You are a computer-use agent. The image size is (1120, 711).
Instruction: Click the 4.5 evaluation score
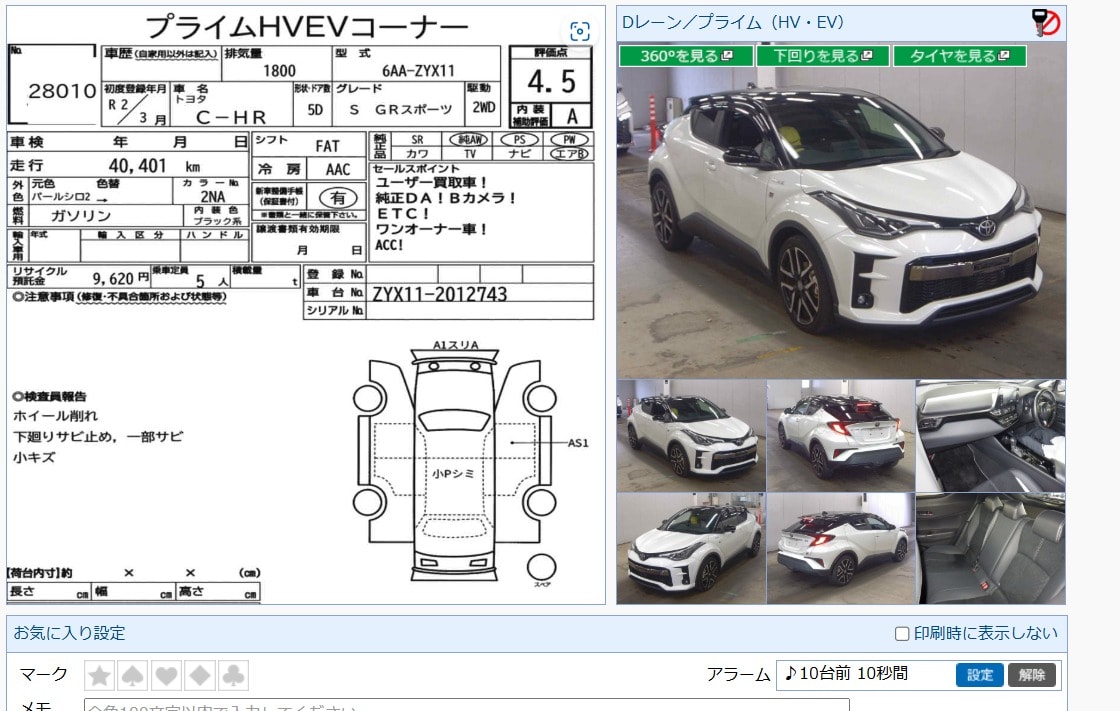click(551, 81)
